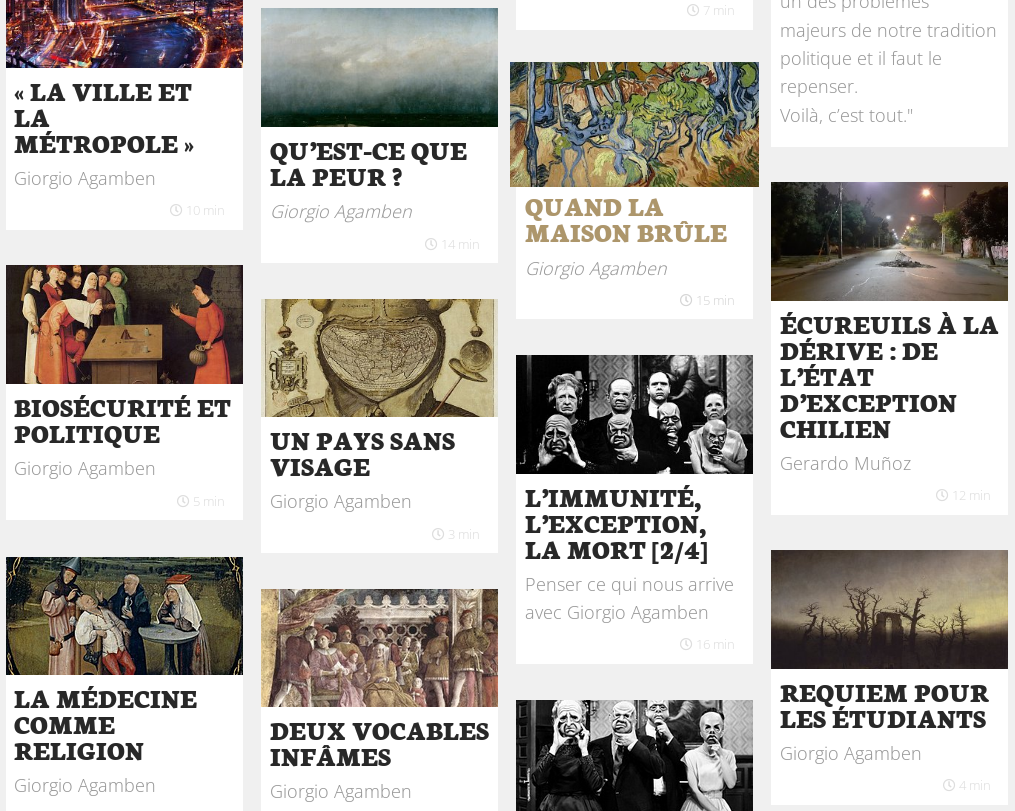Click clock icon beside 3 min
1015x811 pixels.
[x=438, y=534]
